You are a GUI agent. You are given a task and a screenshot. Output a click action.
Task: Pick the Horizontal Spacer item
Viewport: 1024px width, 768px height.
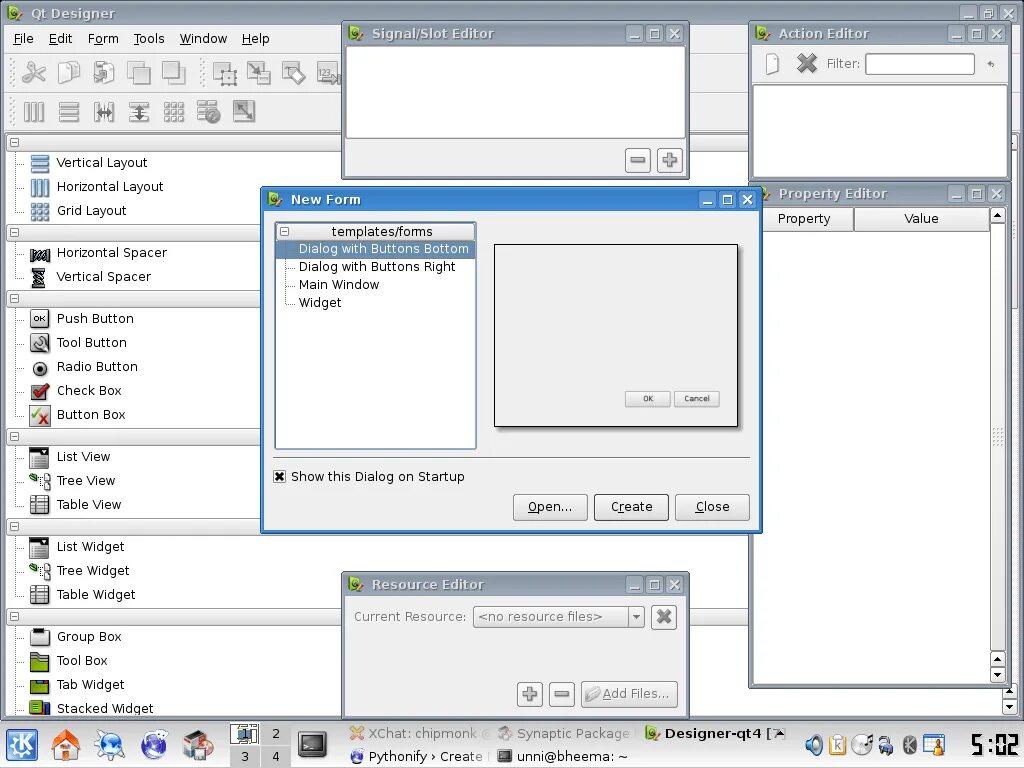(99, 253)
